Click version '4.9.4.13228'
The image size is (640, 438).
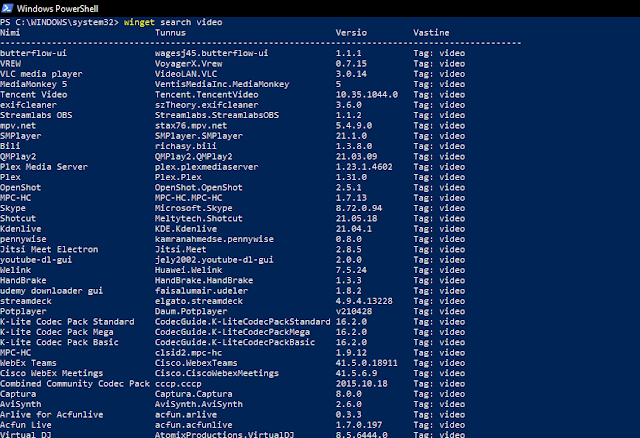[364, 301]
